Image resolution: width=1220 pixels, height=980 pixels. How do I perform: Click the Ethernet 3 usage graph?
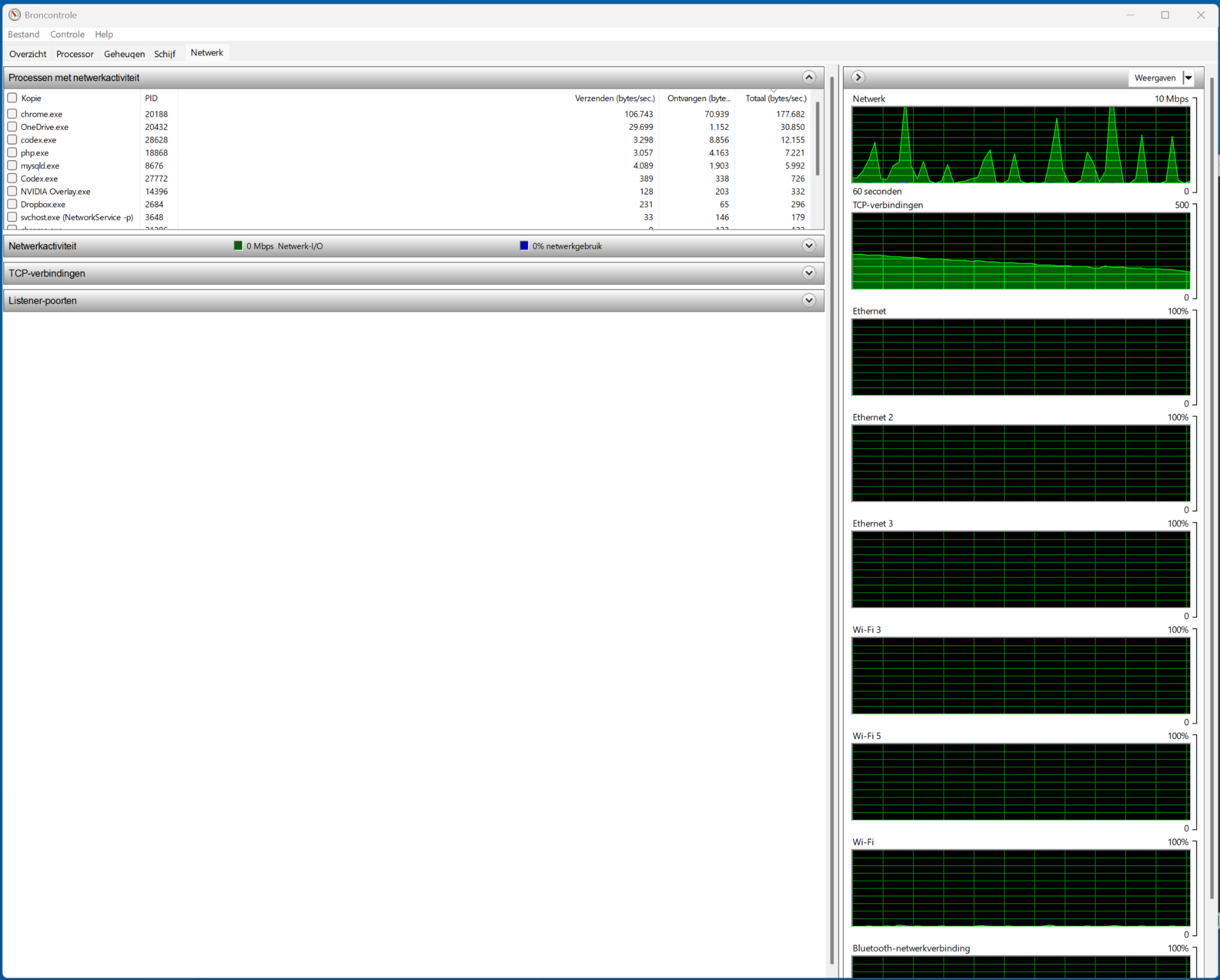pos(1021,570)
